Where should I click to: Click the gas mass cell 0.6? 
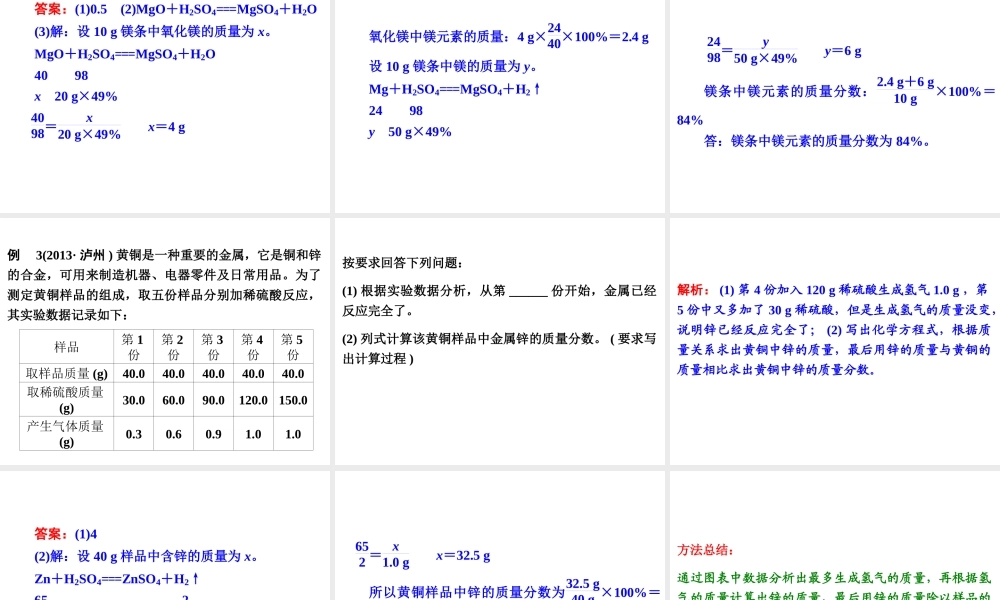(173, 434)
